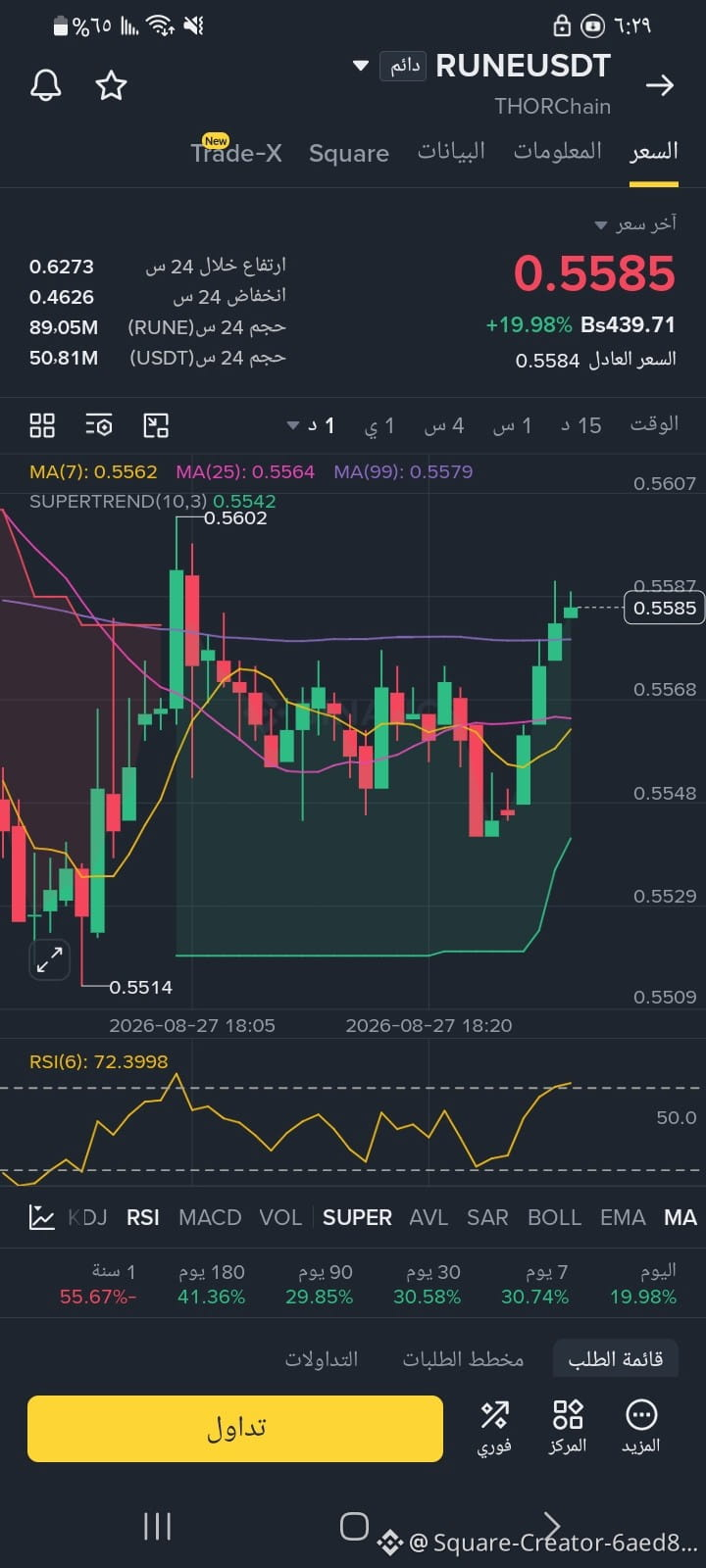Toggle the EMA indicator
This screenshot has width=706, height=1568.
(x=623, y=1217)
